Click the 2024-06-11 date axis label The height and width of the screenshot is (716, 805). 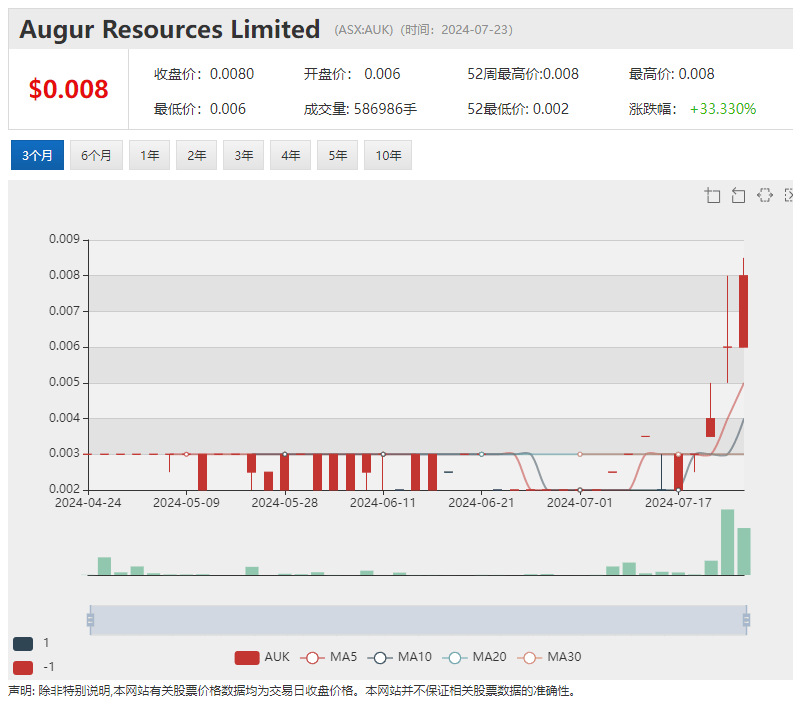tap(383, 503)
